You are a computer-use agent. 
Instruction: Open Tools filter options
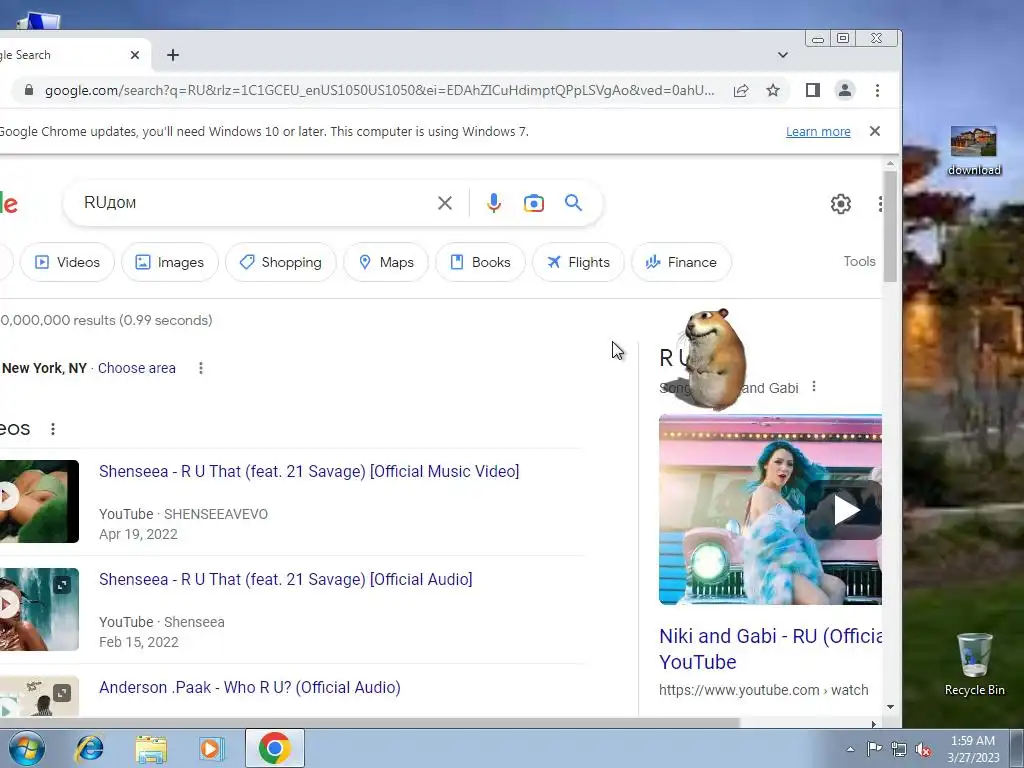859,261
